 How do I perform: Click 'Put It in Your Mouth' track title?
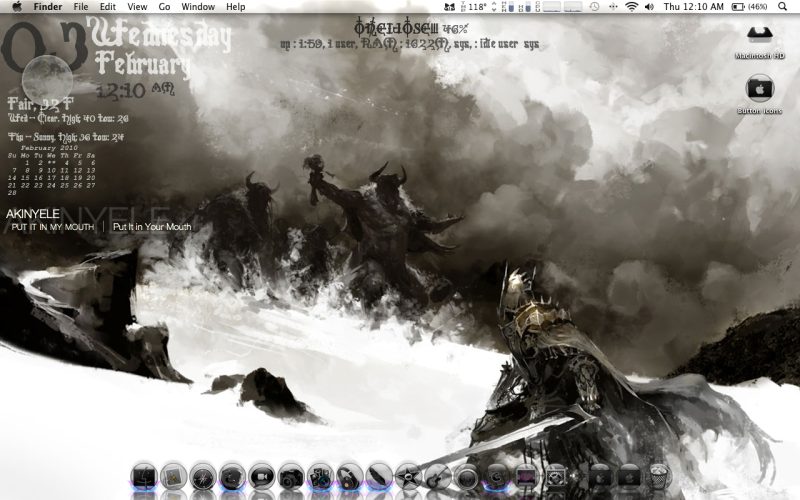click(152, 227)
